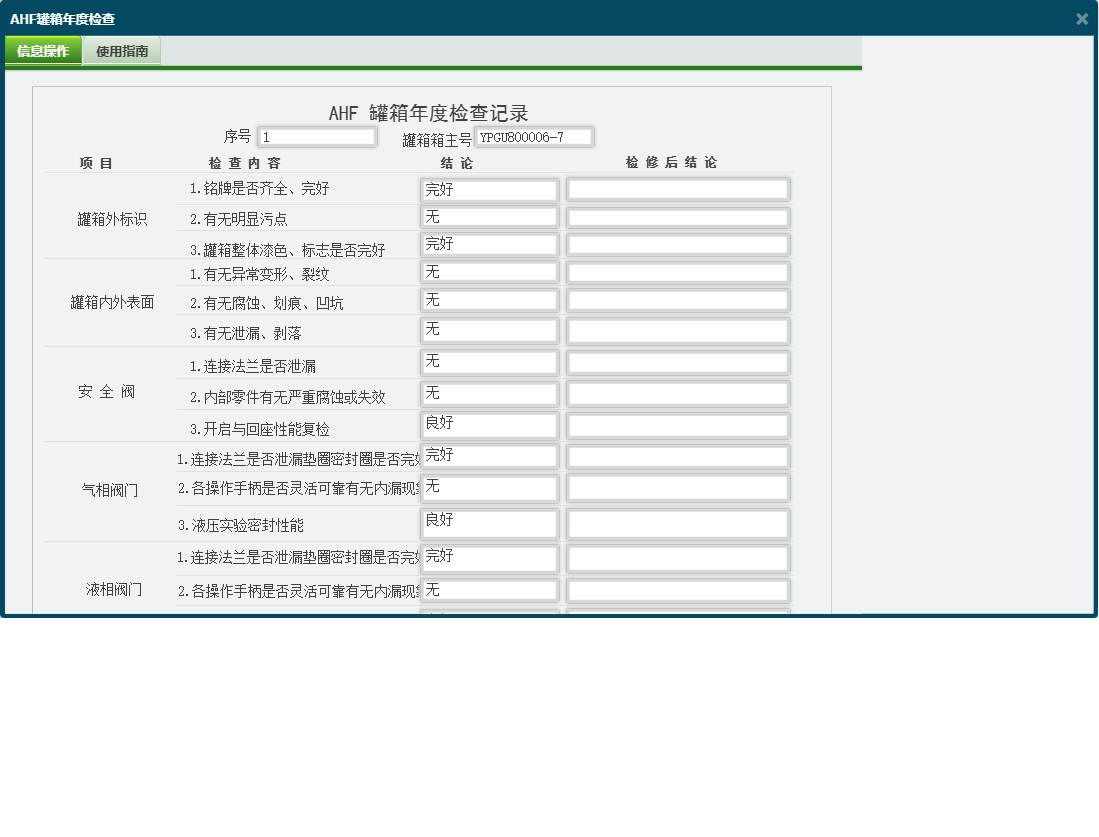Edit 完好 result for 气相阀门 连接法兰密封圈
Screen dimensions: 1099x837
489,455
